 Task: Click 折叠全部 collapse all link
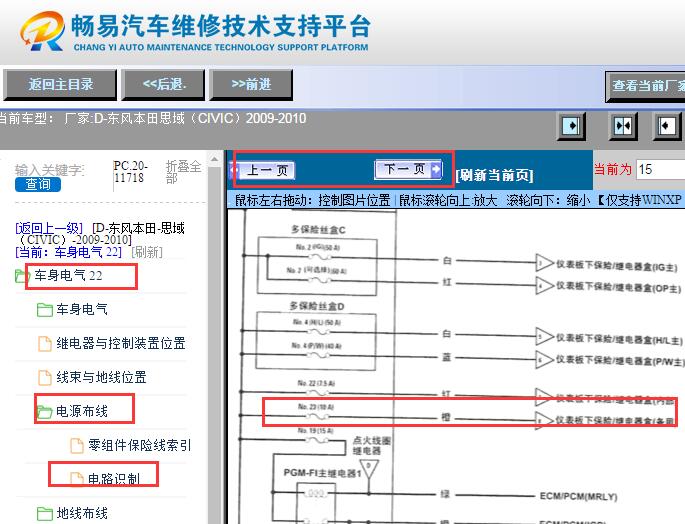tap(183, 172)
